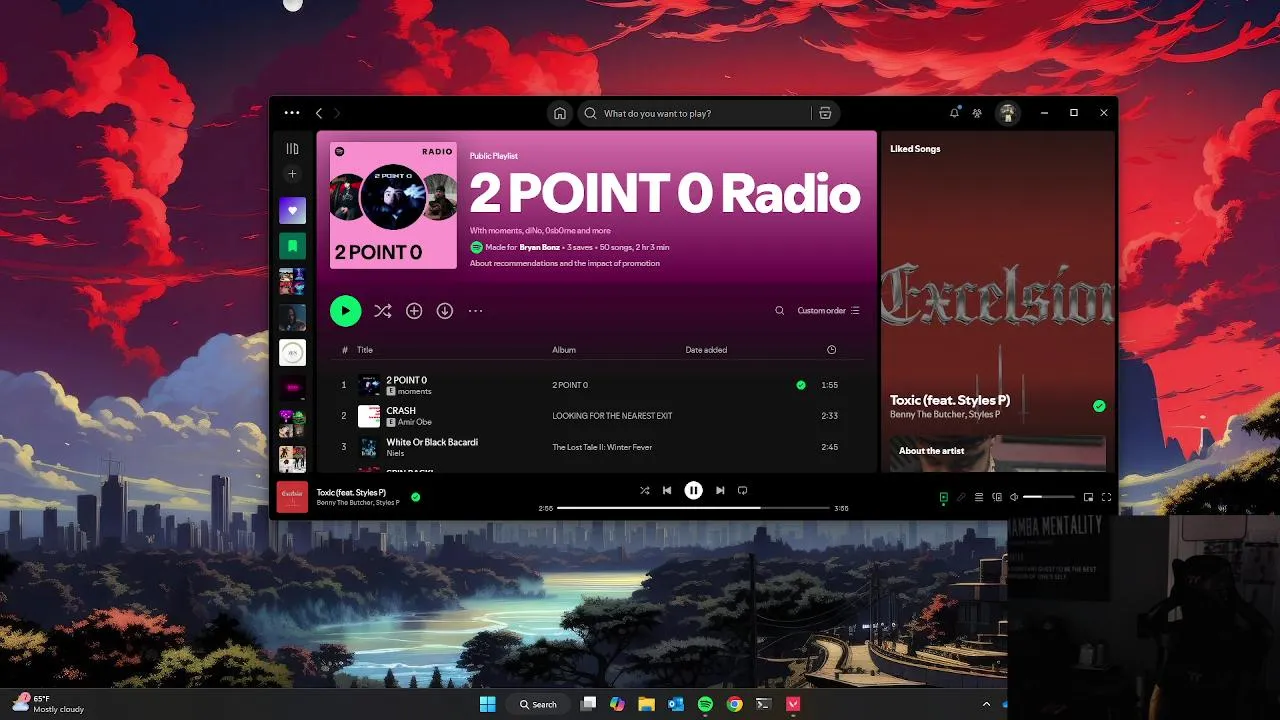The width and height of the screenshot is (1280, 720).
Task: Search within the playlist magnifier
Action: (x=780, y=311)
